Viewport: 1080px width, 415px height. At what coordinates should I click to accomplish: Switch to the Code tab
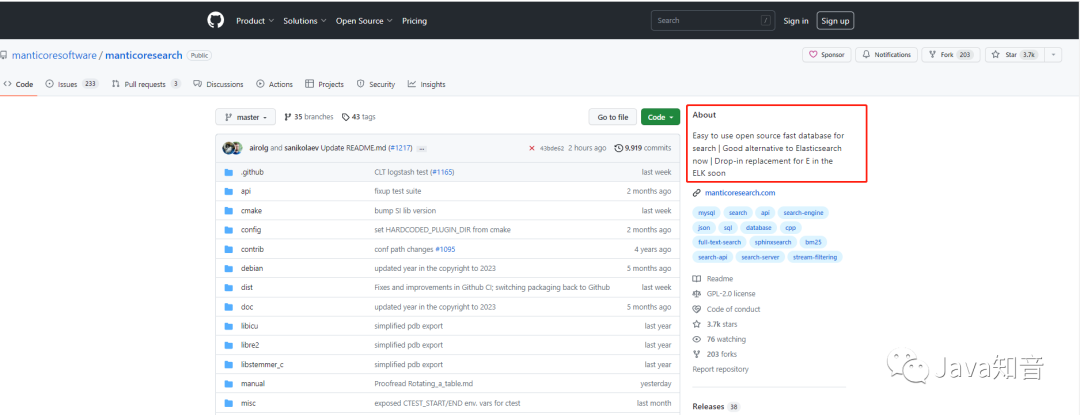click(19, 85)
